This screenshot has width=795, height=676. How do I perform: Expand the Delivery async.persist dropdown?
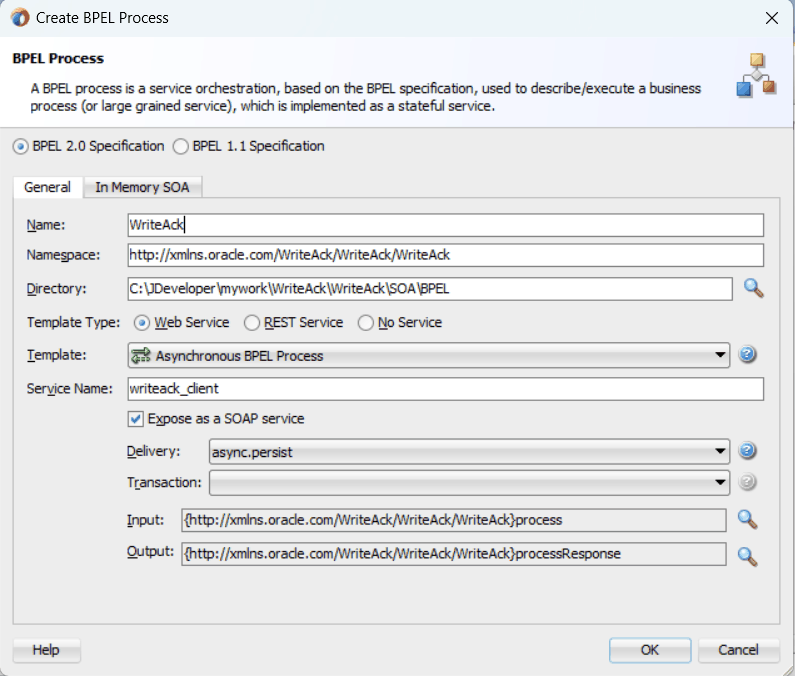tap(469, 451)
